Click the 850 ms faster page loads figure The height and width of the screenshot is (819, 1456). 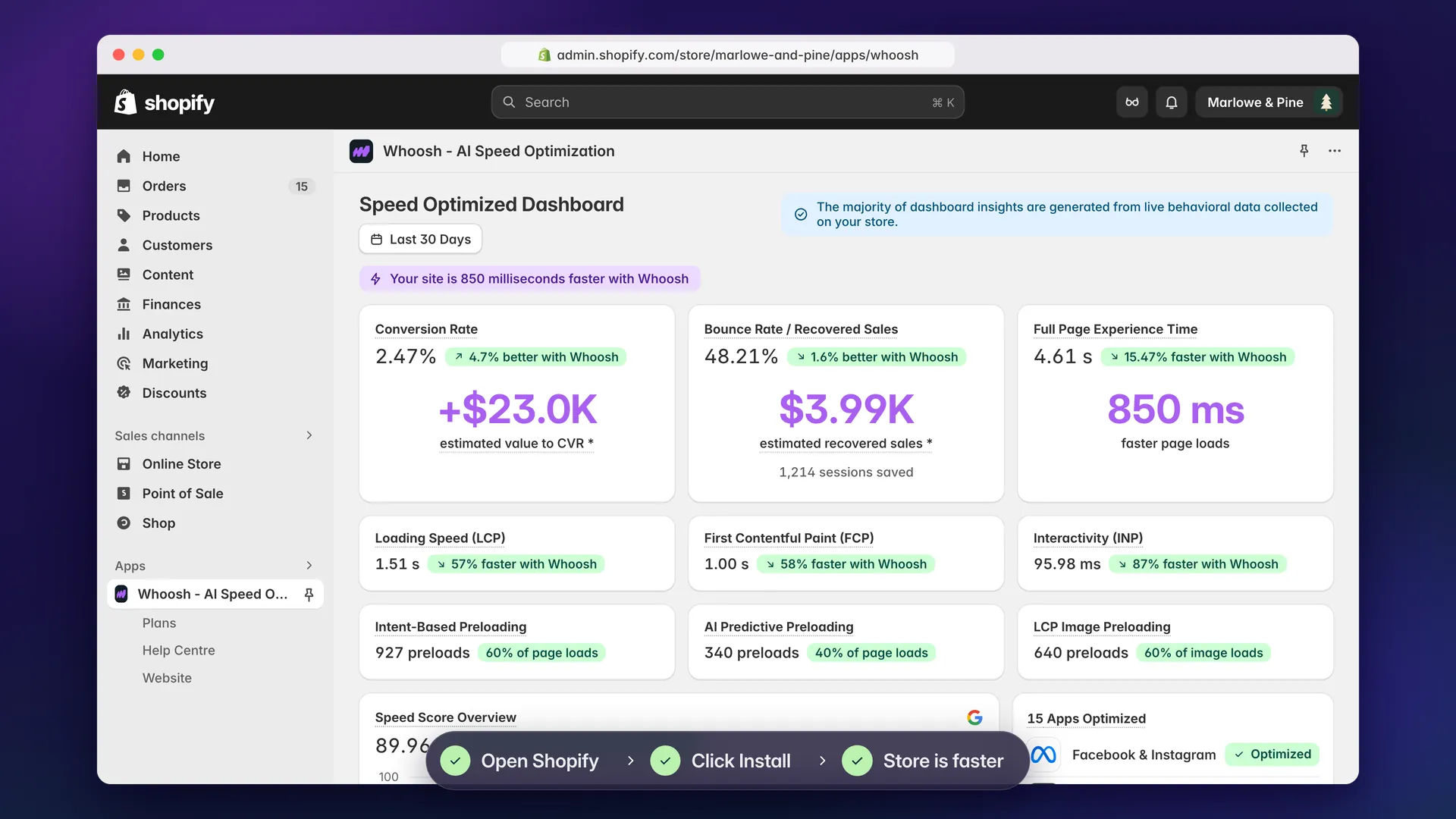click(1175, 409)
